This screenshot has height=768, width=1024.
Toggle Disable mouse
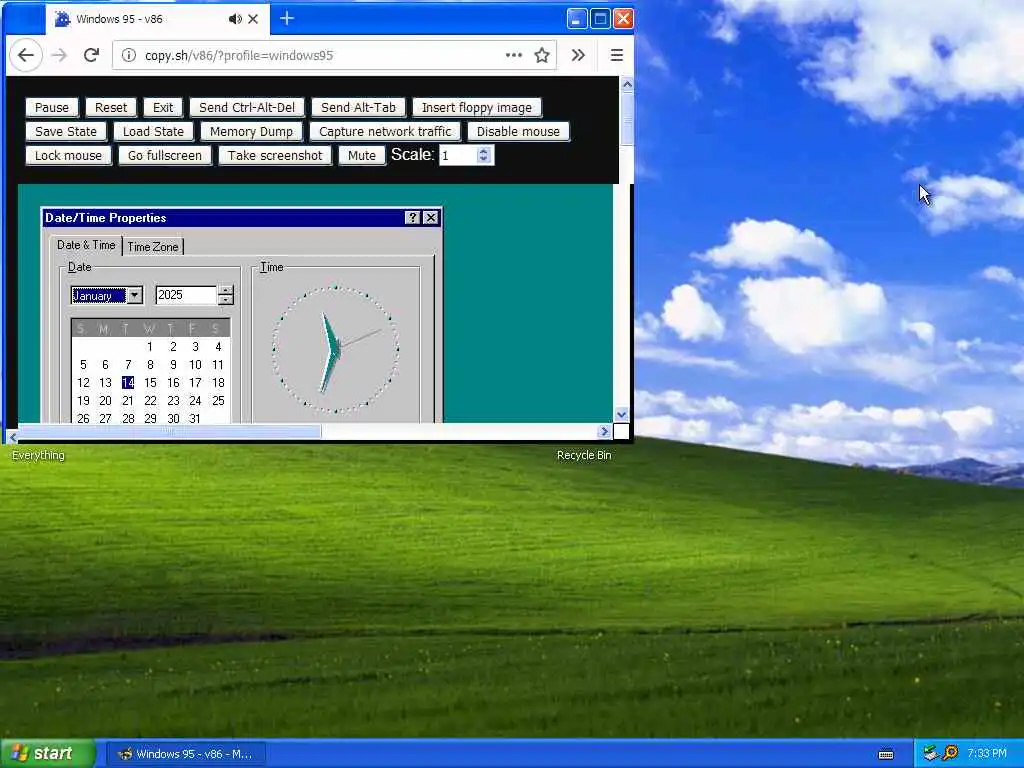pos(519,131)
